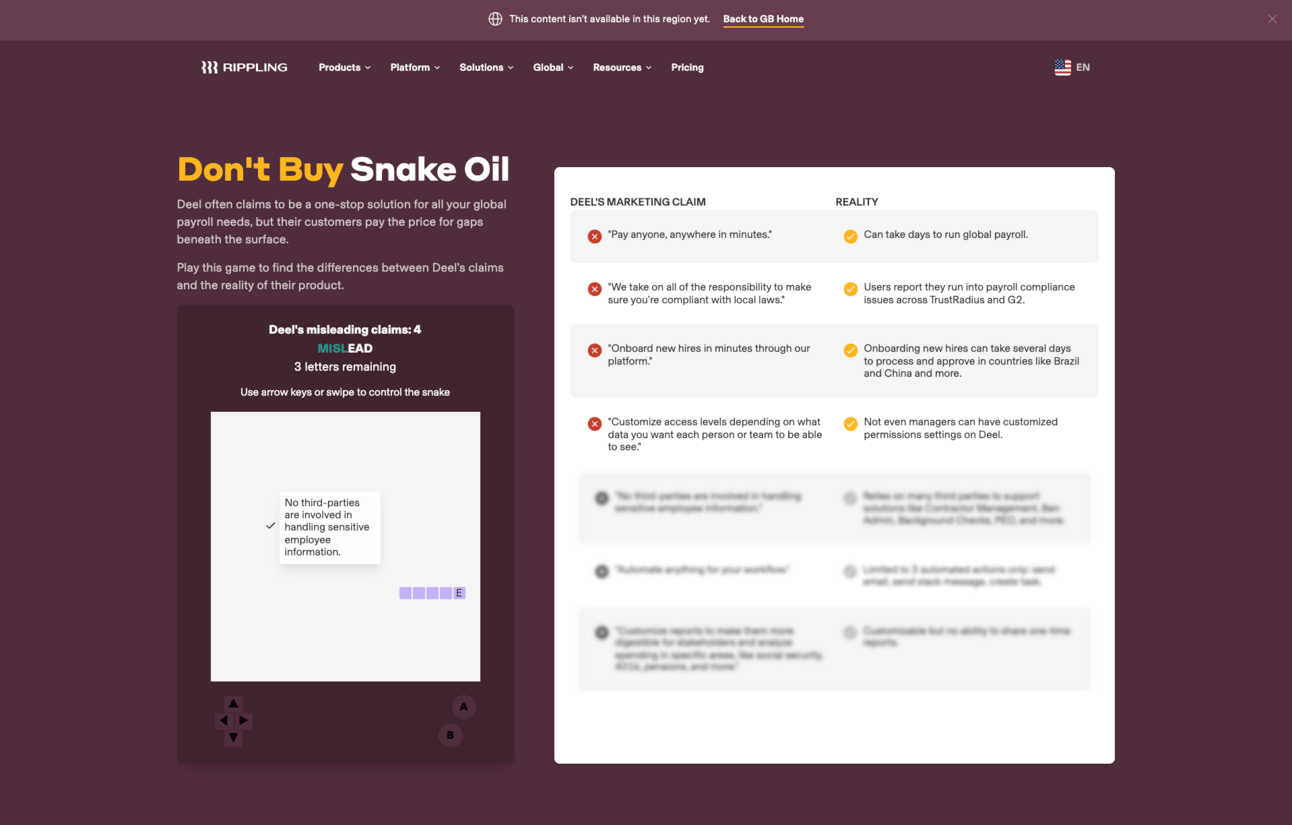
Task: Hit the A button on the game controller
Action: (463, 707)
